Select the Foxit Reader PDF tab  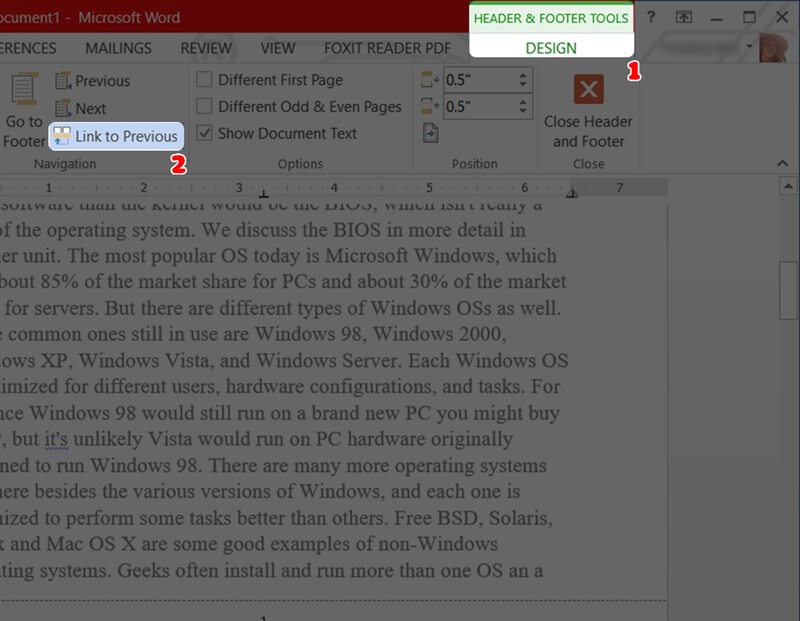coord(386,48)
